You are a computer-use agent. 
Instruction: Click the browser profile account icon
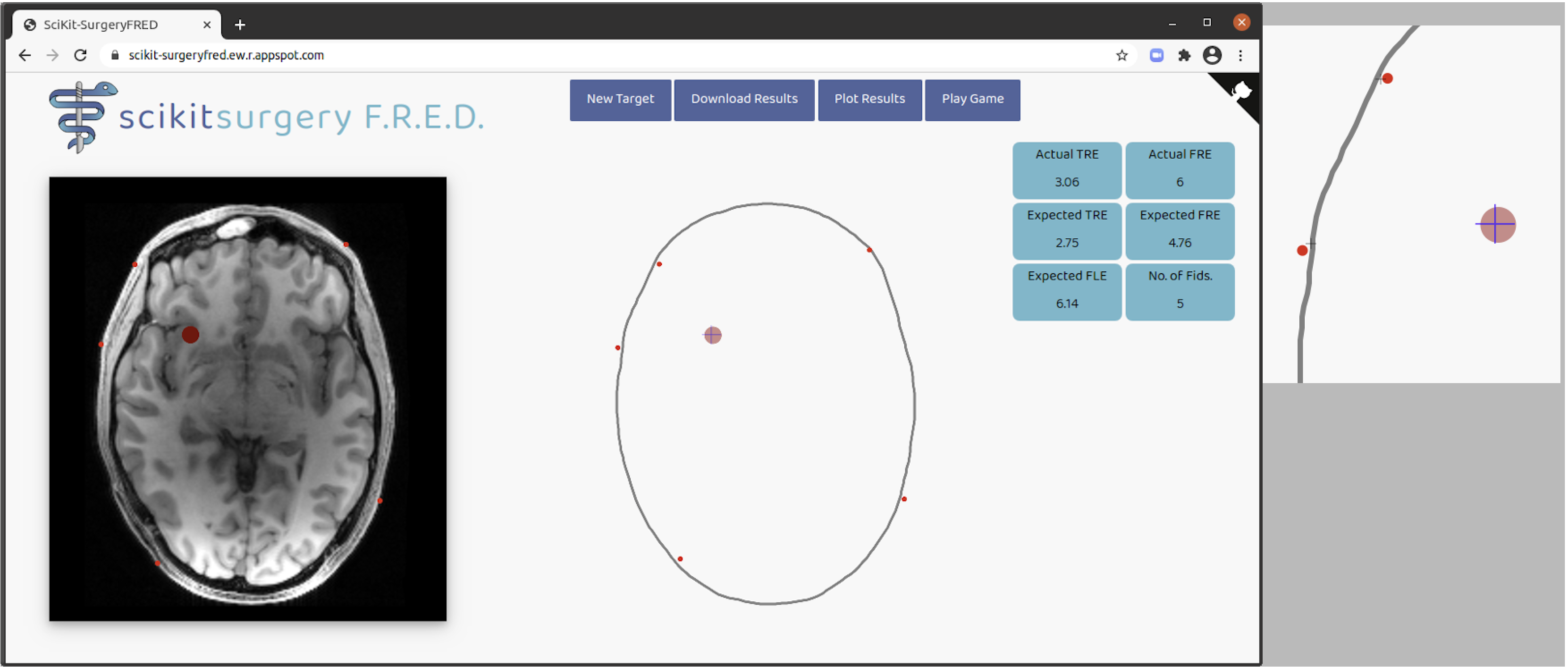tap(1213, 54)
